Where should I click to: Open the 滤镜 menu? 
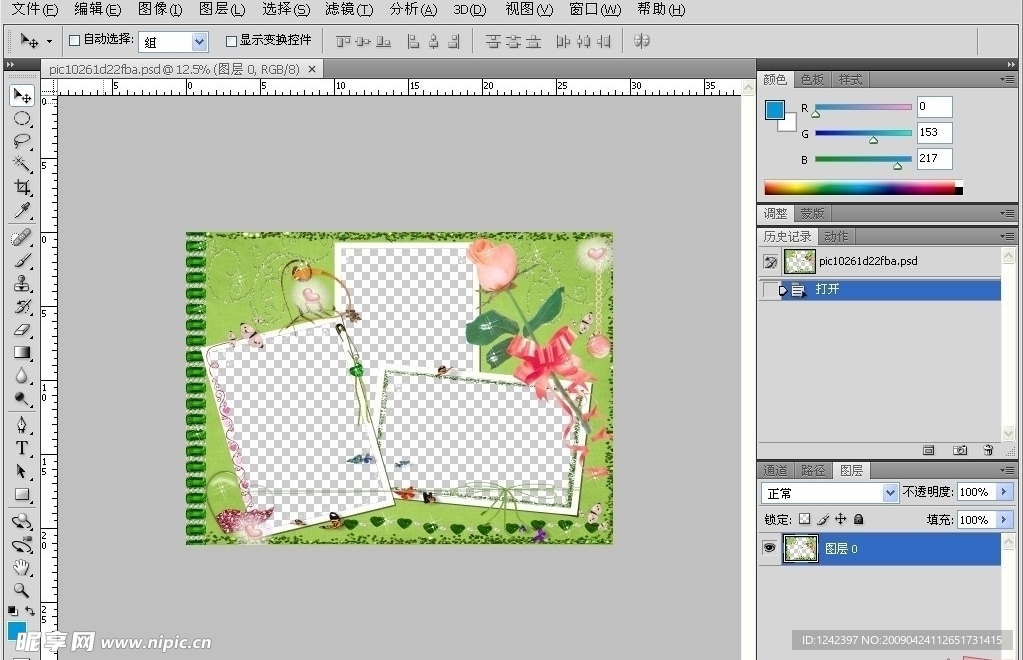[x=348, y=10]
